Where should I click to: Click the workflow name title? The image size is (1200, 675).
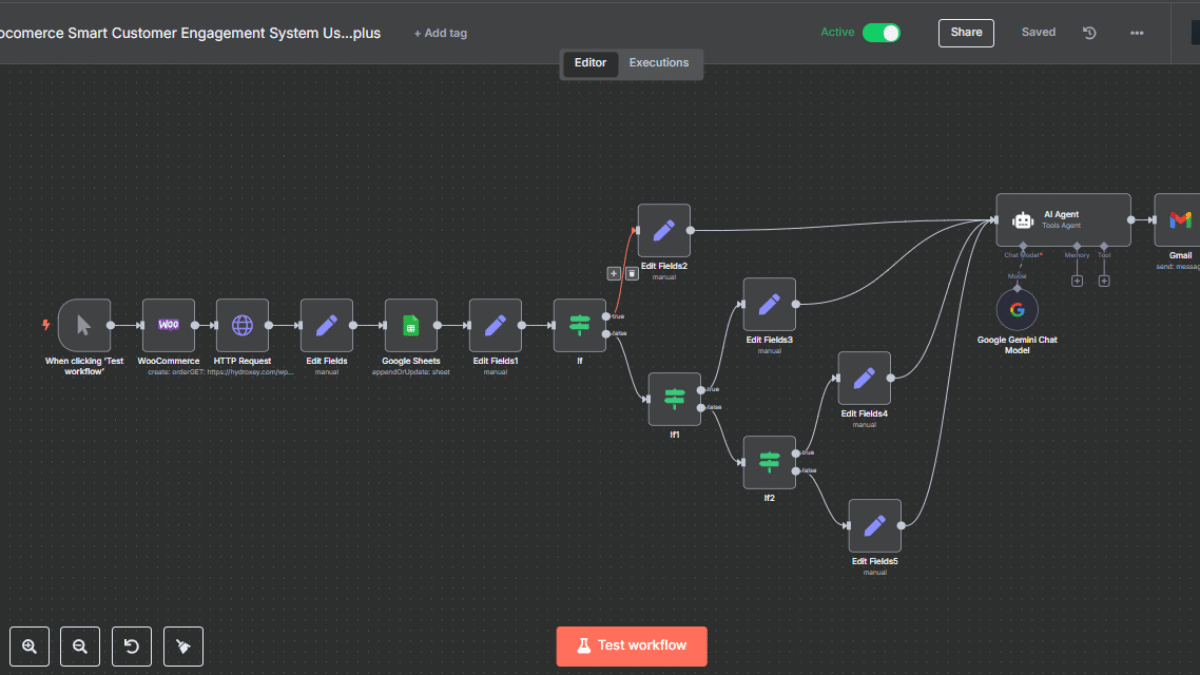pyautogui.click(x=190, y=33)
